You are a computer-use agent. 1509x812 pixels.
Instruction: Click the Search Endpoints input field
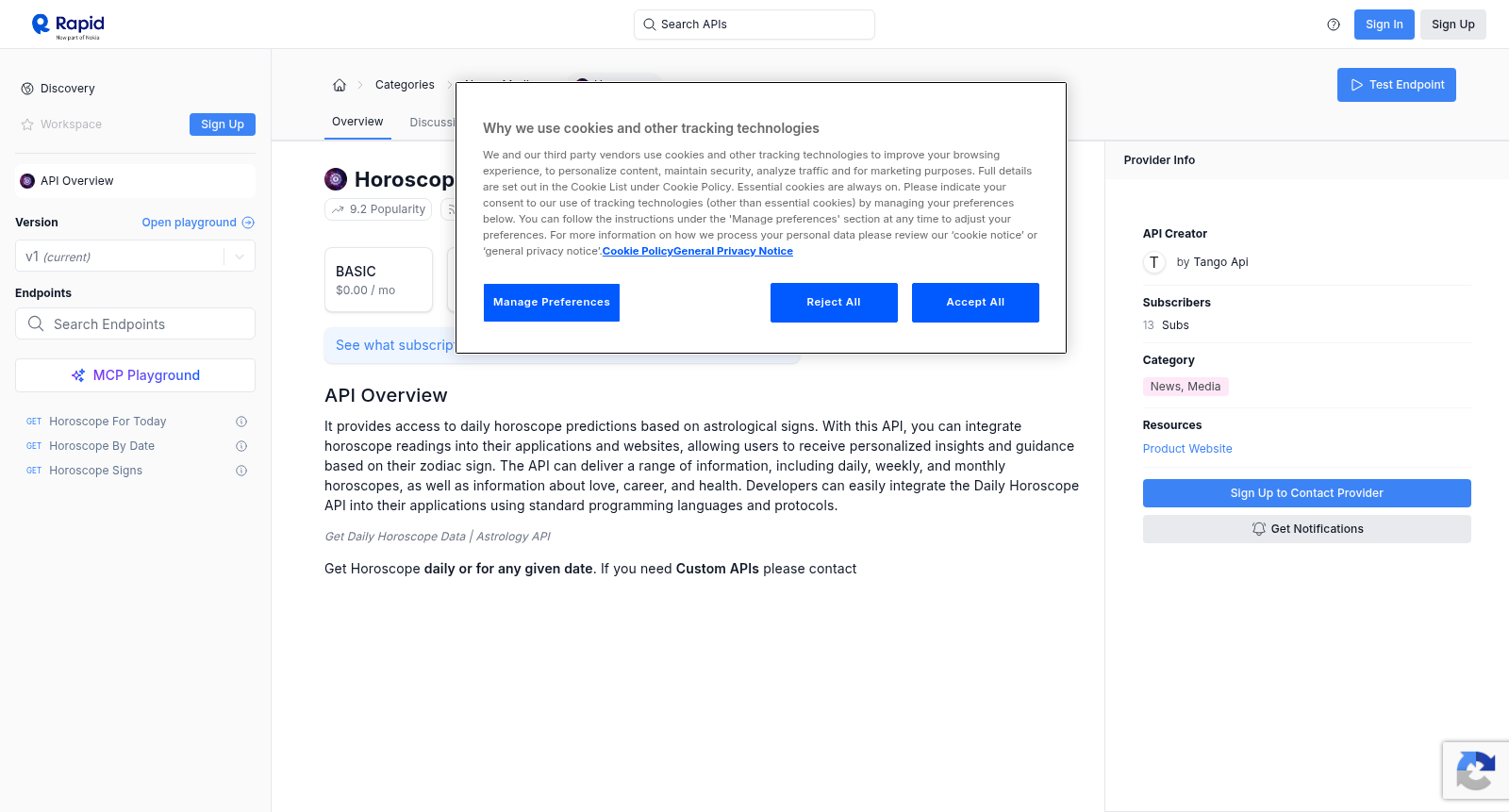pos(135,323)
